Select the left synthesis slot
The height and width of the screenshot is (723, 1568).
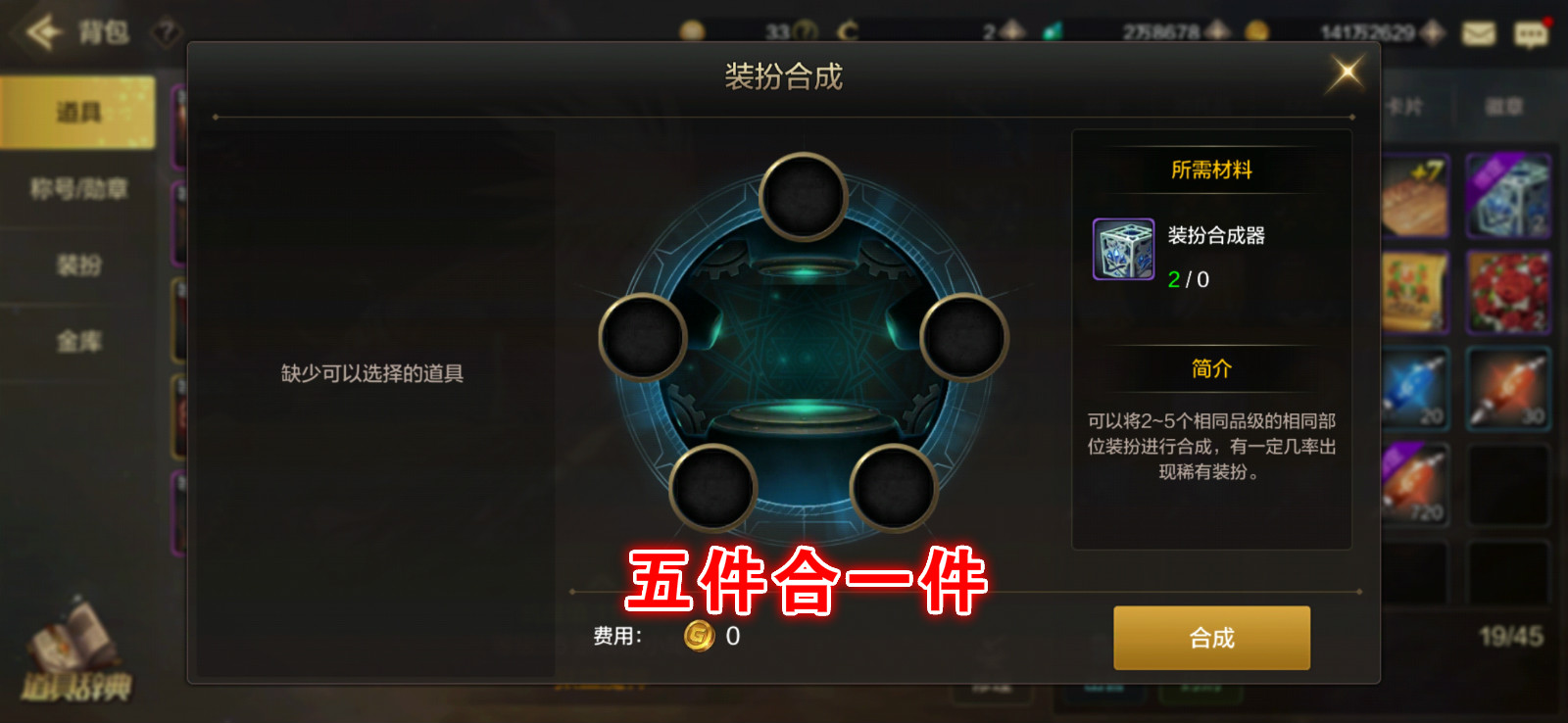point(643,337)
